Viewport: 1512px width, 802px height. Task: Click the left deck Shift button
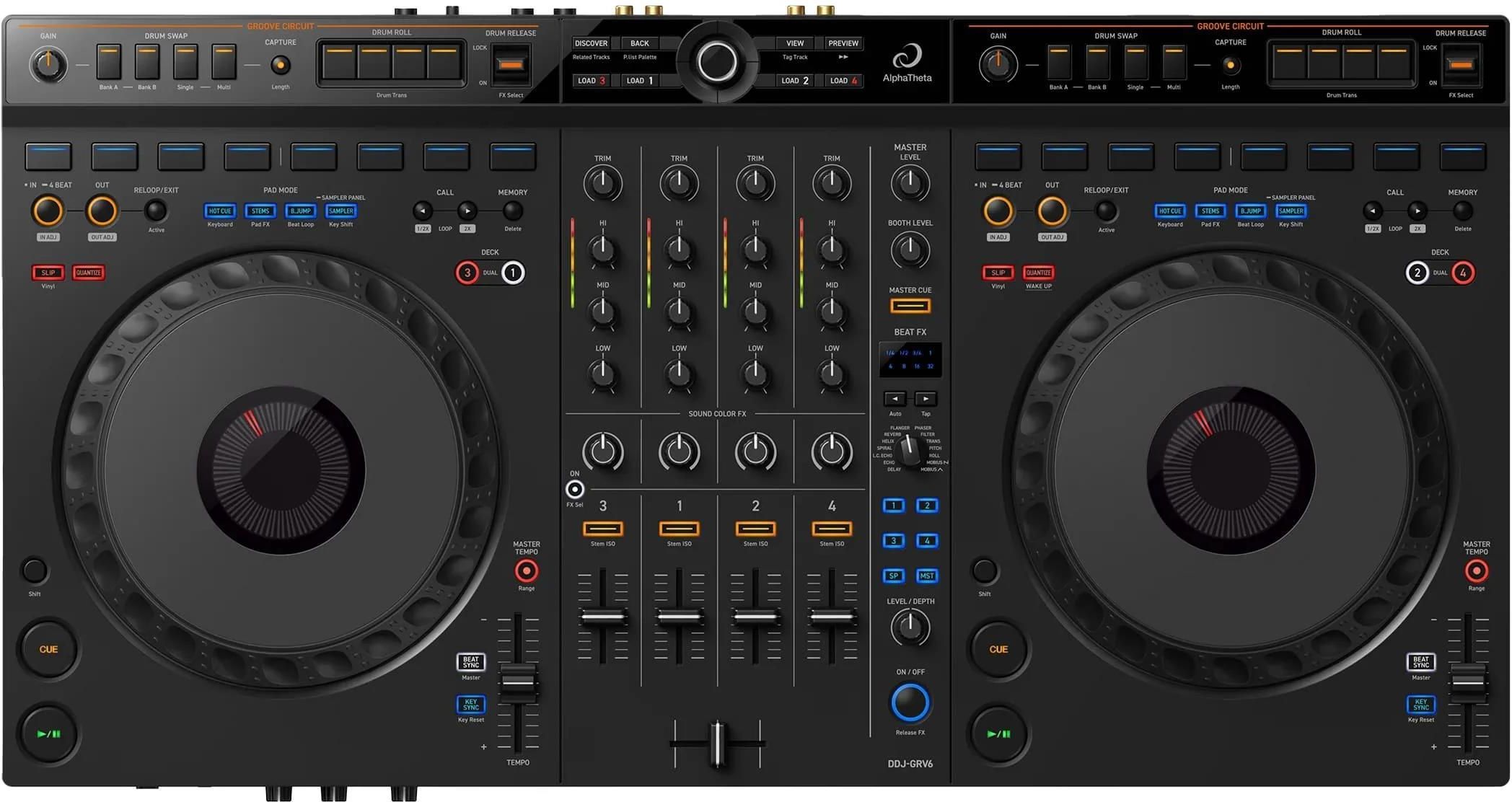pyautogui.click(x=34, y=570)
